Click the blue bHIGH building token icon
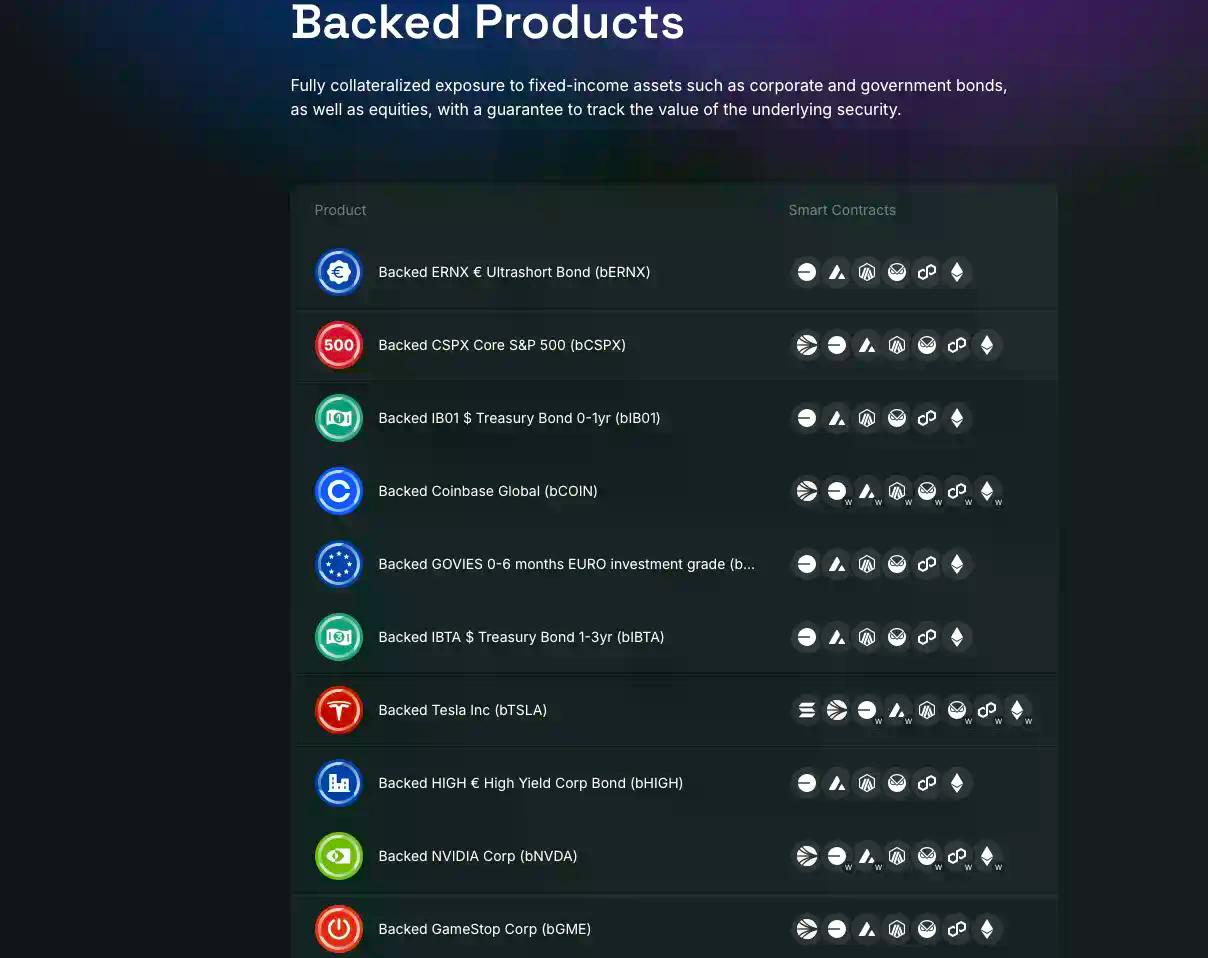Viewport: 1208px width, 958px height. 339,783
